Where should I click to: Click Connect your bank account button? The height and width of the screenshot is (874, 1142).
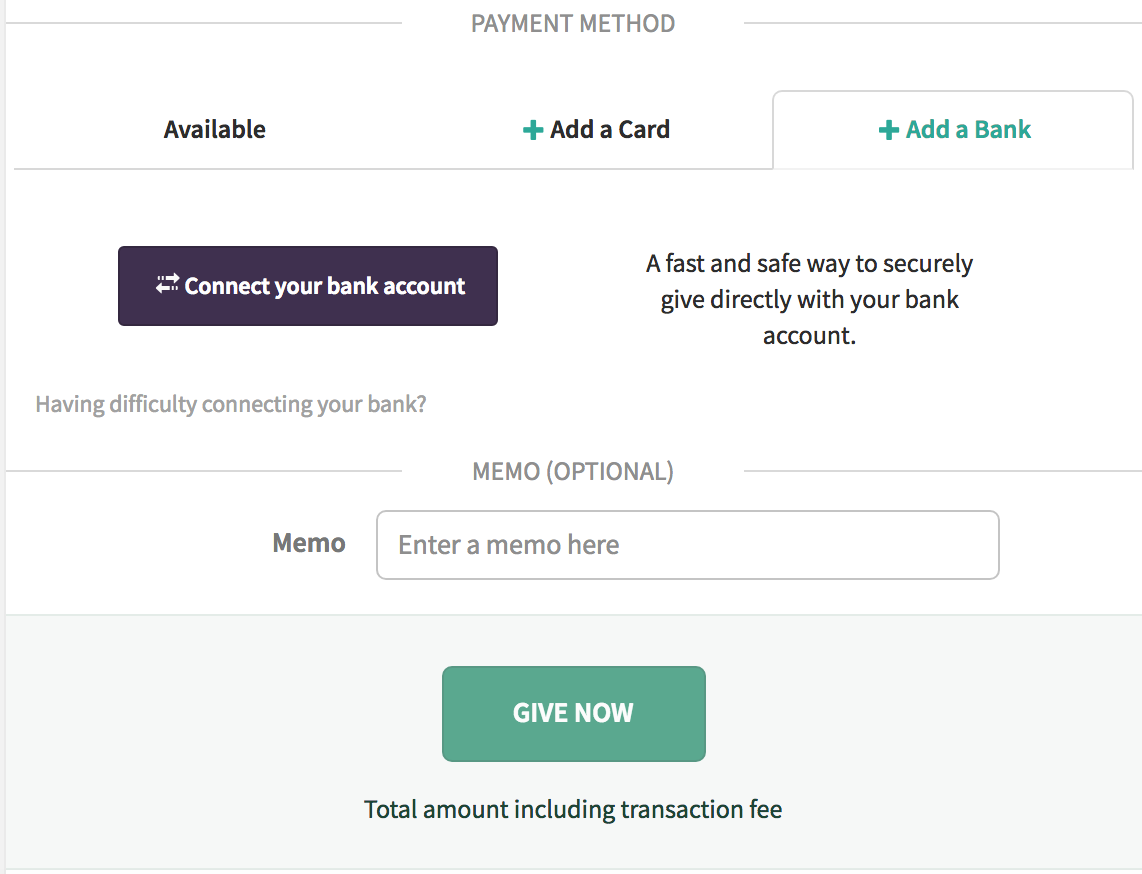308,286
